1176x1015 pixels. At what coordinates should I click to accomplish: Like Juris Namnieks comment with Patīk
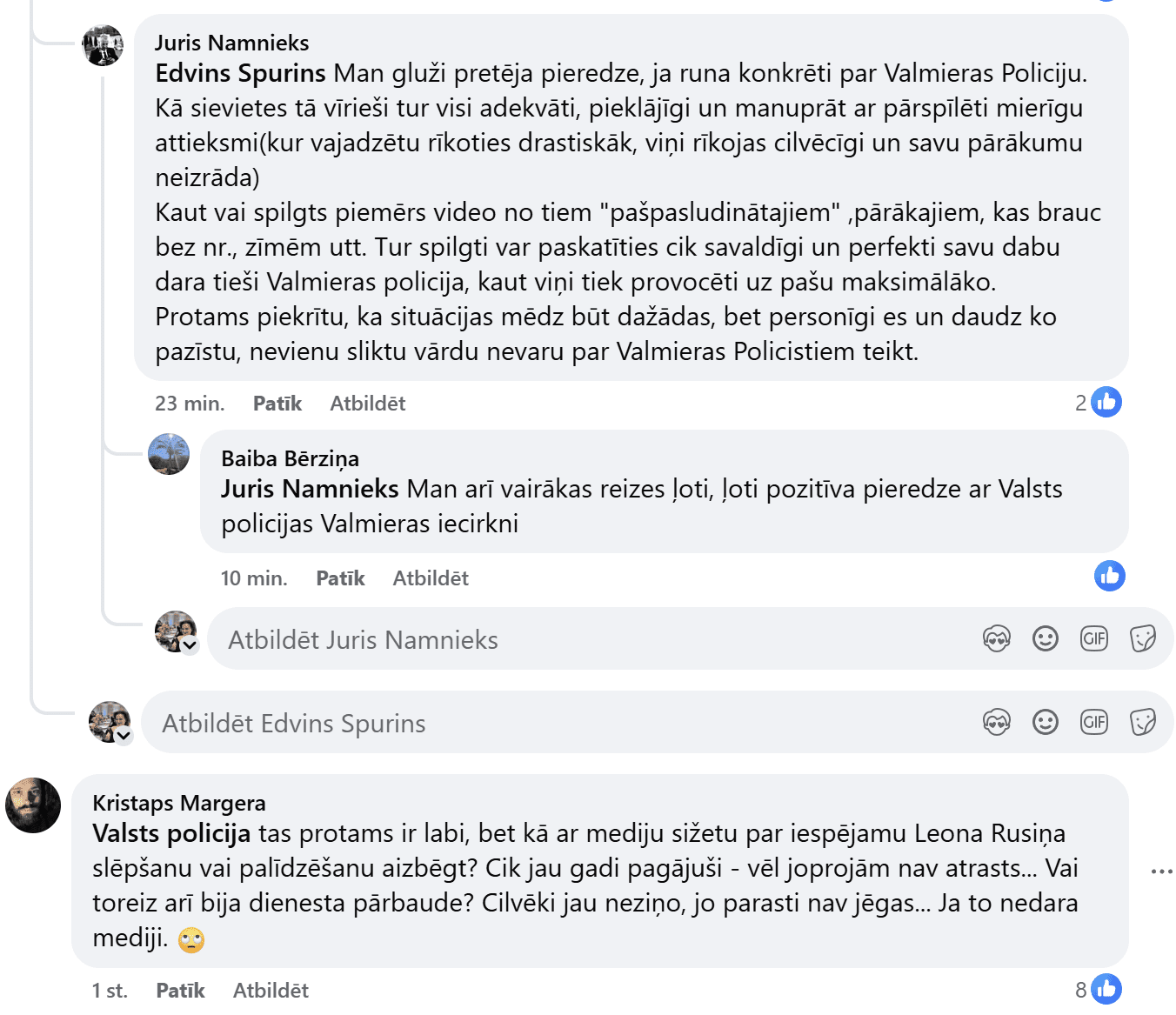(277, 404)
